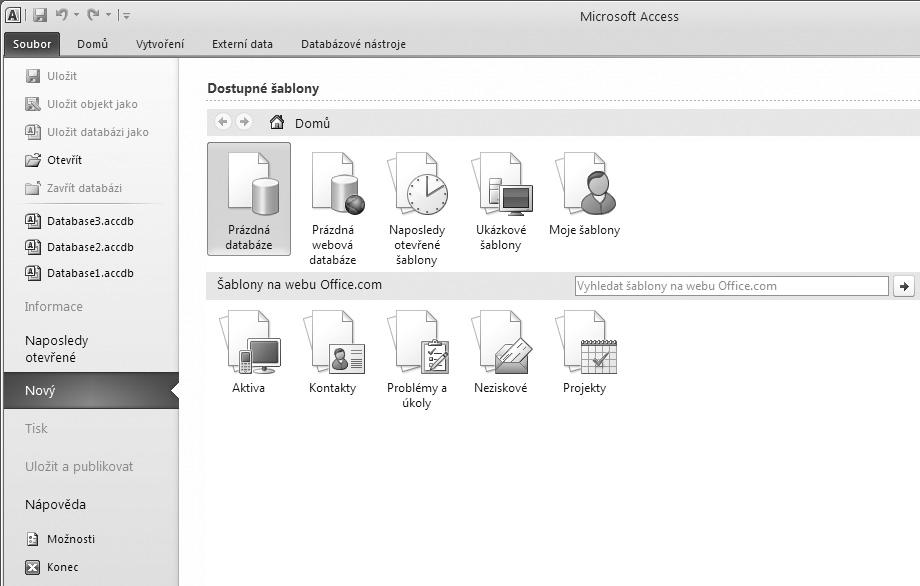920x586 pixels.
Task: Click Zavřít databázi
Action: tap(74, 188)
